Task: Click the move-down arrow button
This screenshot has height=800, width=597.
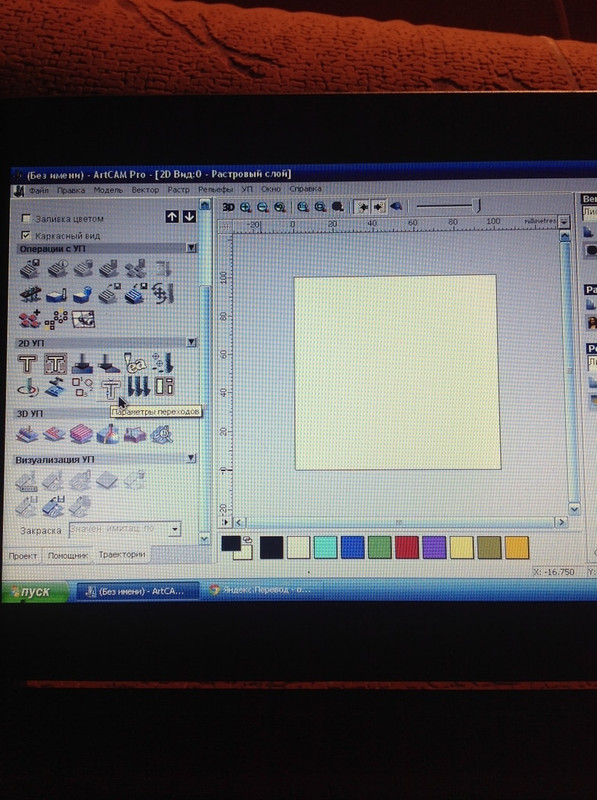Action: pos(189,216)
